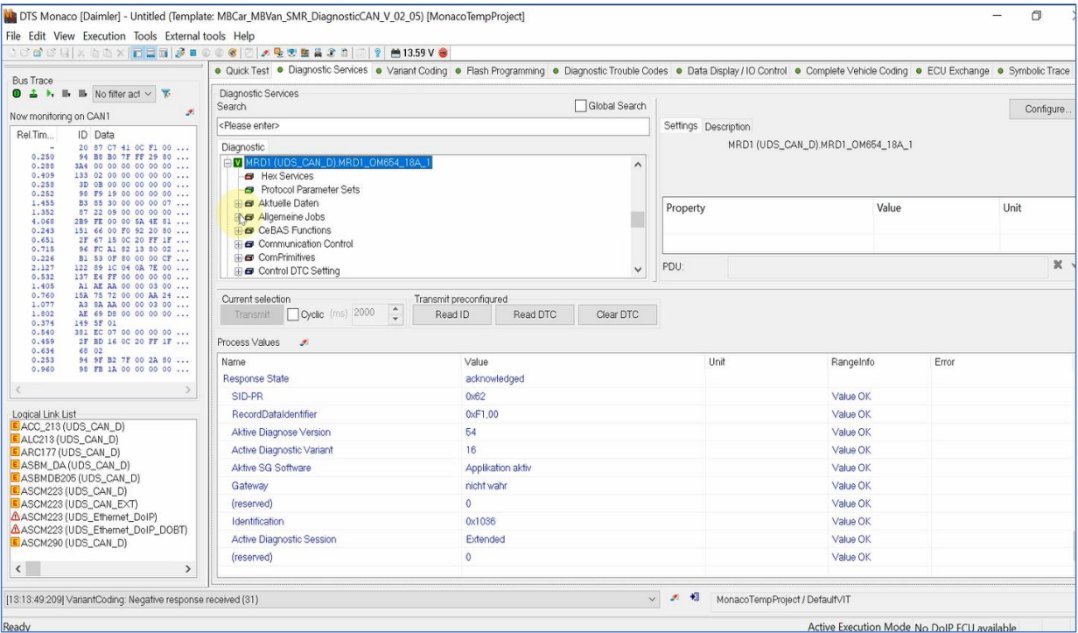Expand the Communication Control tree node
This screenshot has width=1078, height=633.
click(238, 244)
